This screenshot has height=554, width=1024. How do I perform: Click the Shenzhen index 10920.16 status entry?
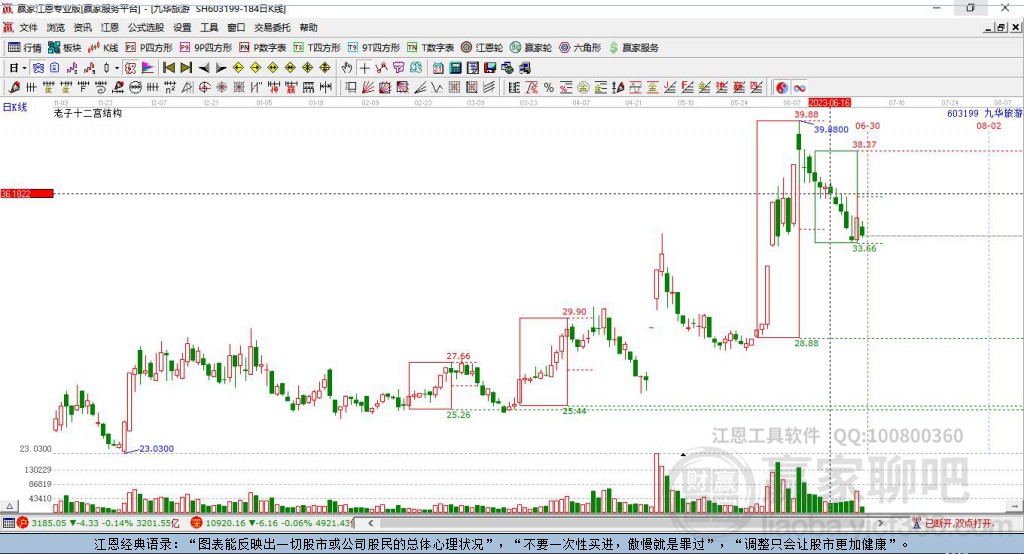pos(272,523)
